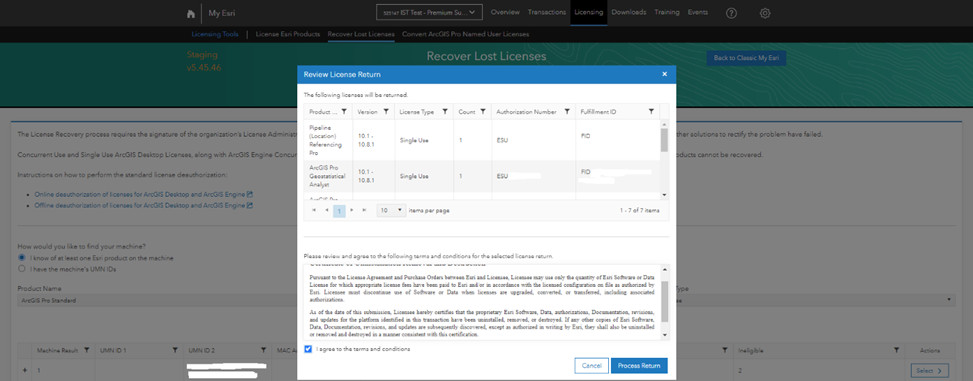973x381 pixels.
Task: Select page 1 in the pager
Action: click(339, 211)
